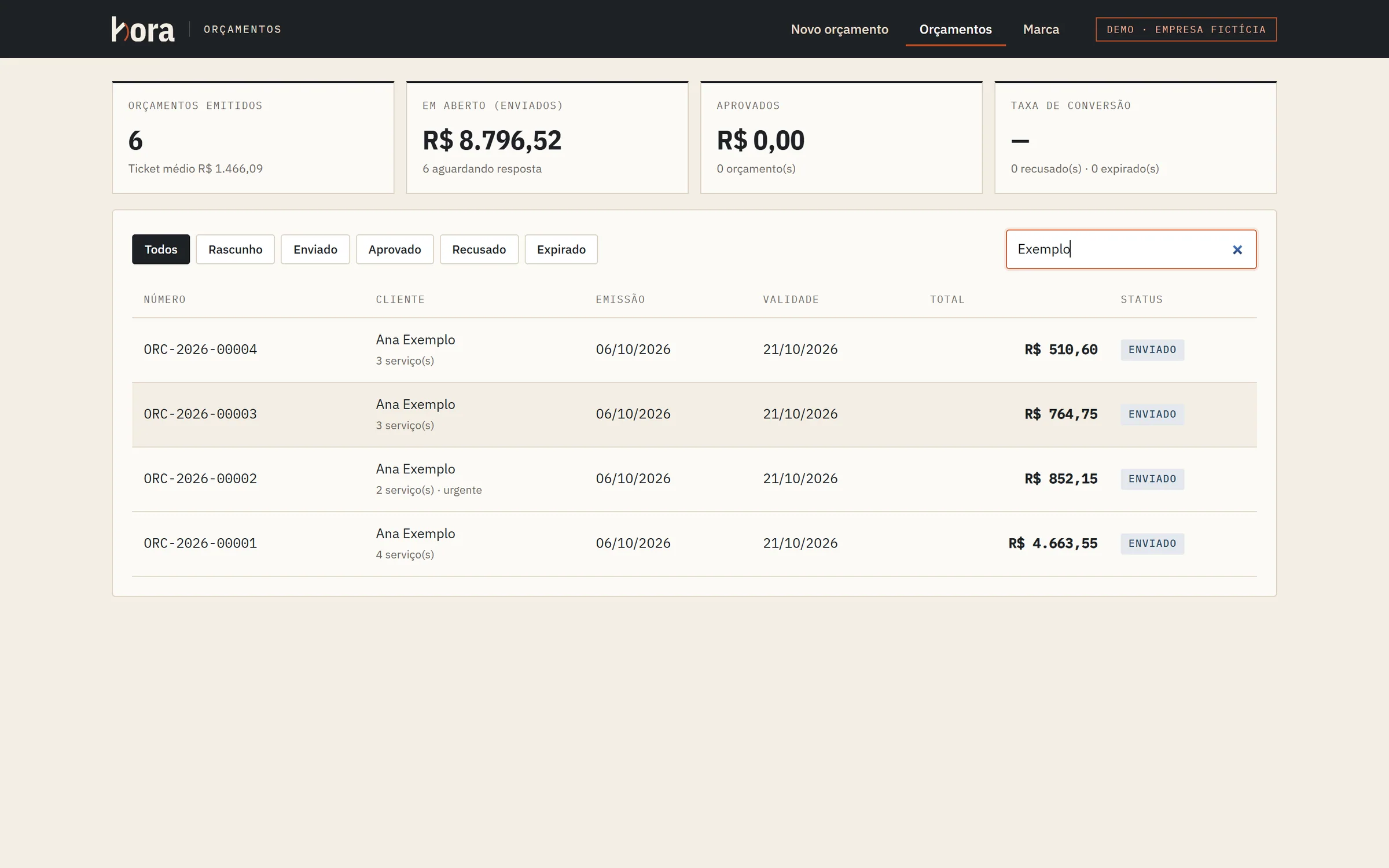This screenshot has width=1389, height=868.
Task: Click Enviado badge on ORC-2026-00001 row
Action: coord(1152,544)
